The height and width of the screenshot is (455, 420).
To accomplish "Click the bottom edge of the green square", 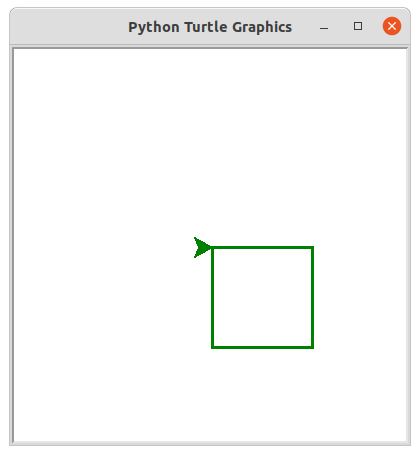I will (x=262, y=348).
